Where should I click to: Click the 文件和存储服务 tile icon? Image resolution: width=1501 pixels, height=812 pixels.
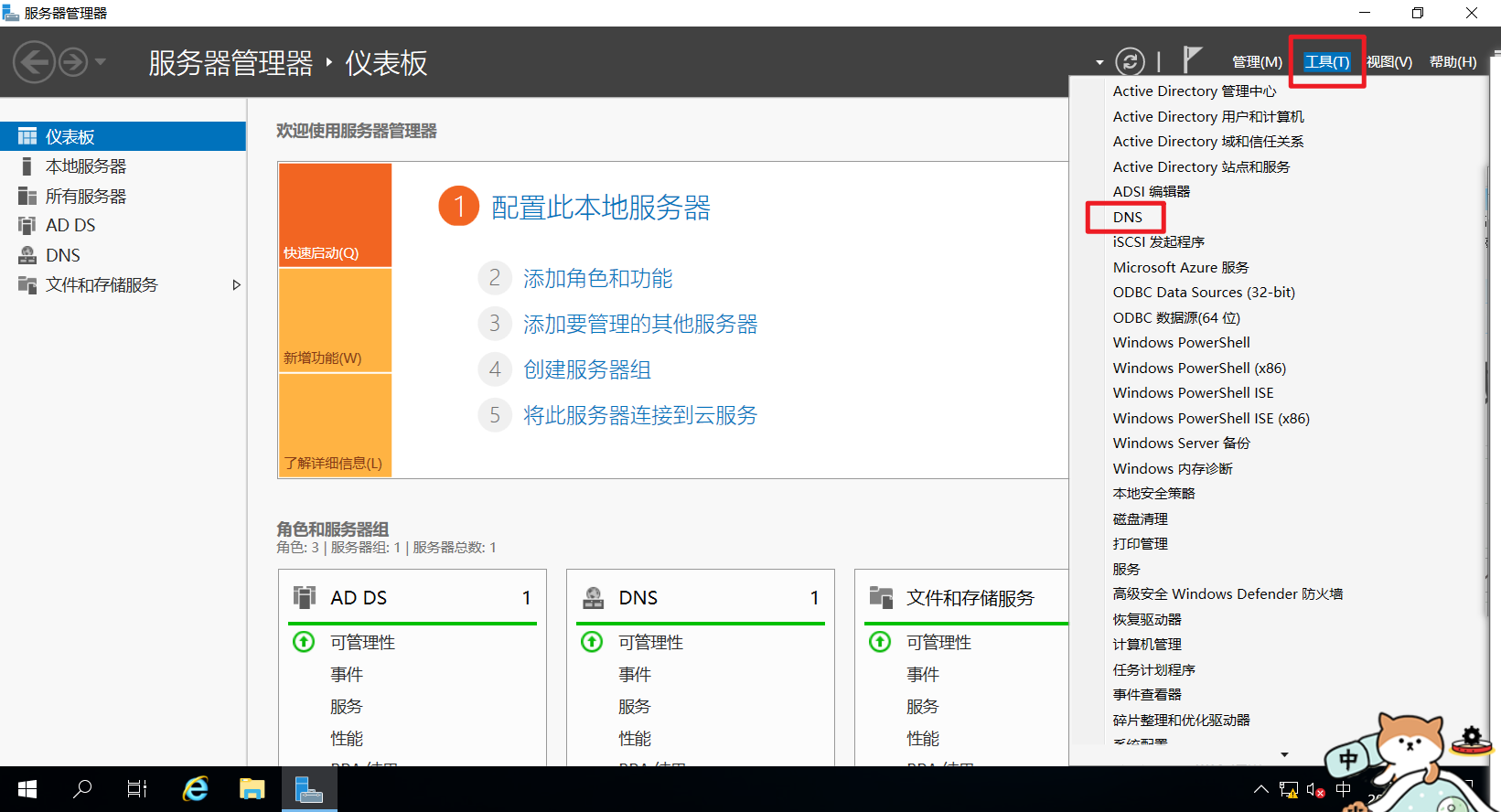tap(881, 597)
